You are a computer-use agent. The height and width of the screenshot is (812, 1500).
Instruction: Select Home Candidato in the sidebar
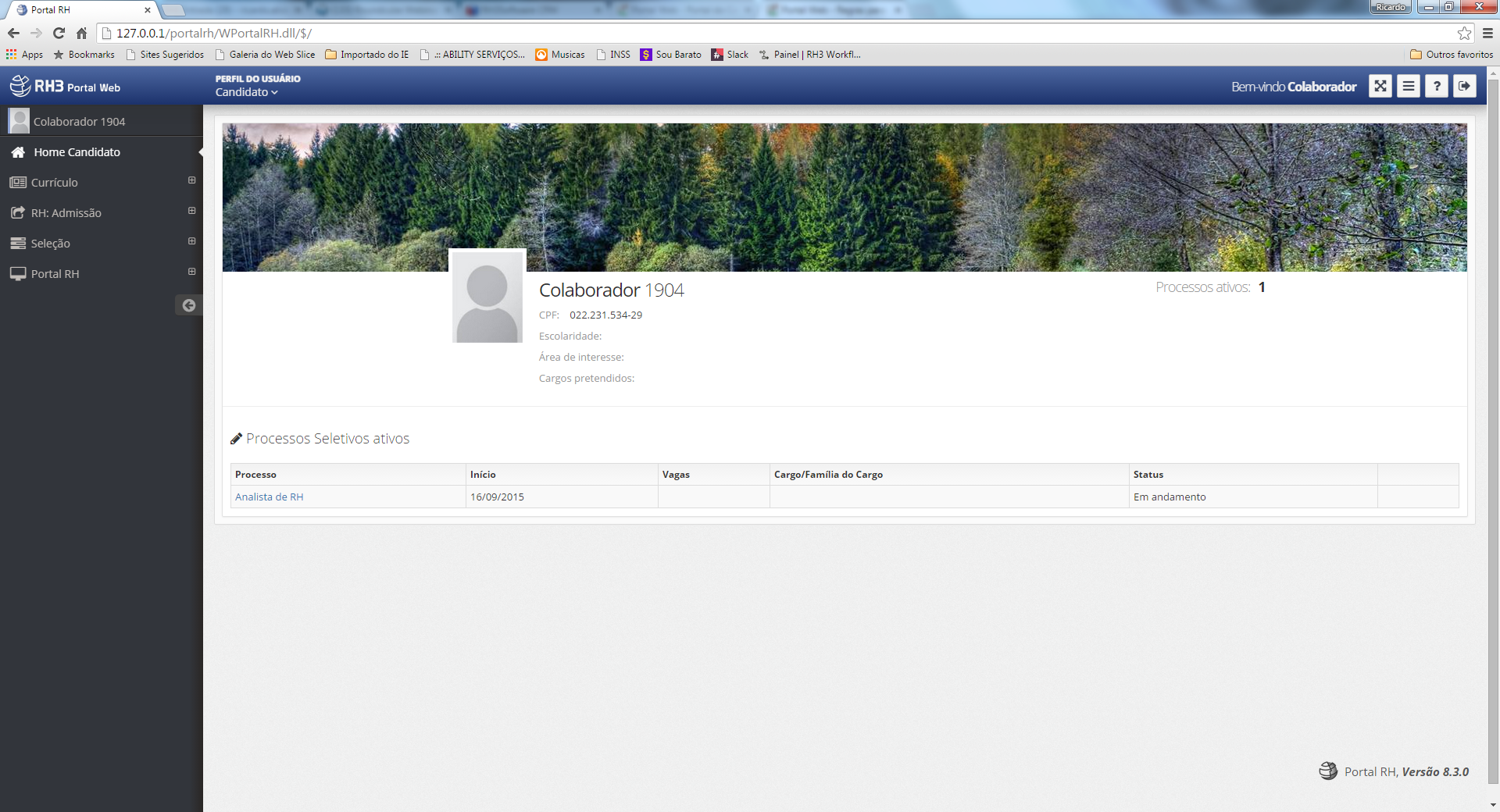pyautogui.click(x=77, y=152)
